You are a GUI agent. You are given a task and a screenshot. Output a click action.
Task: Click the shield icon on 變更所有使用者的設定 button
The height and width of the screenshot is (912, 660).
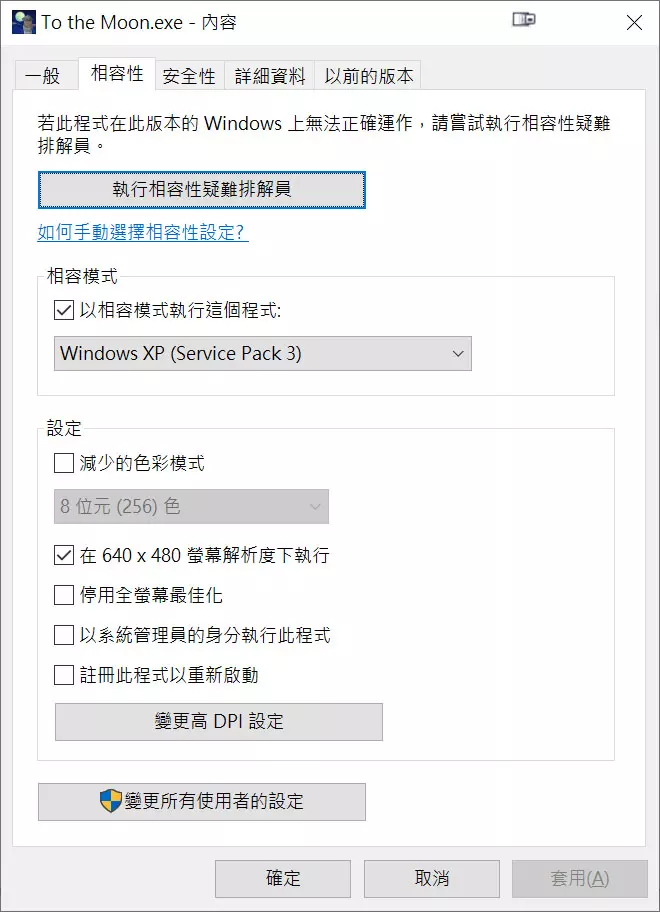tap(110, 801)
